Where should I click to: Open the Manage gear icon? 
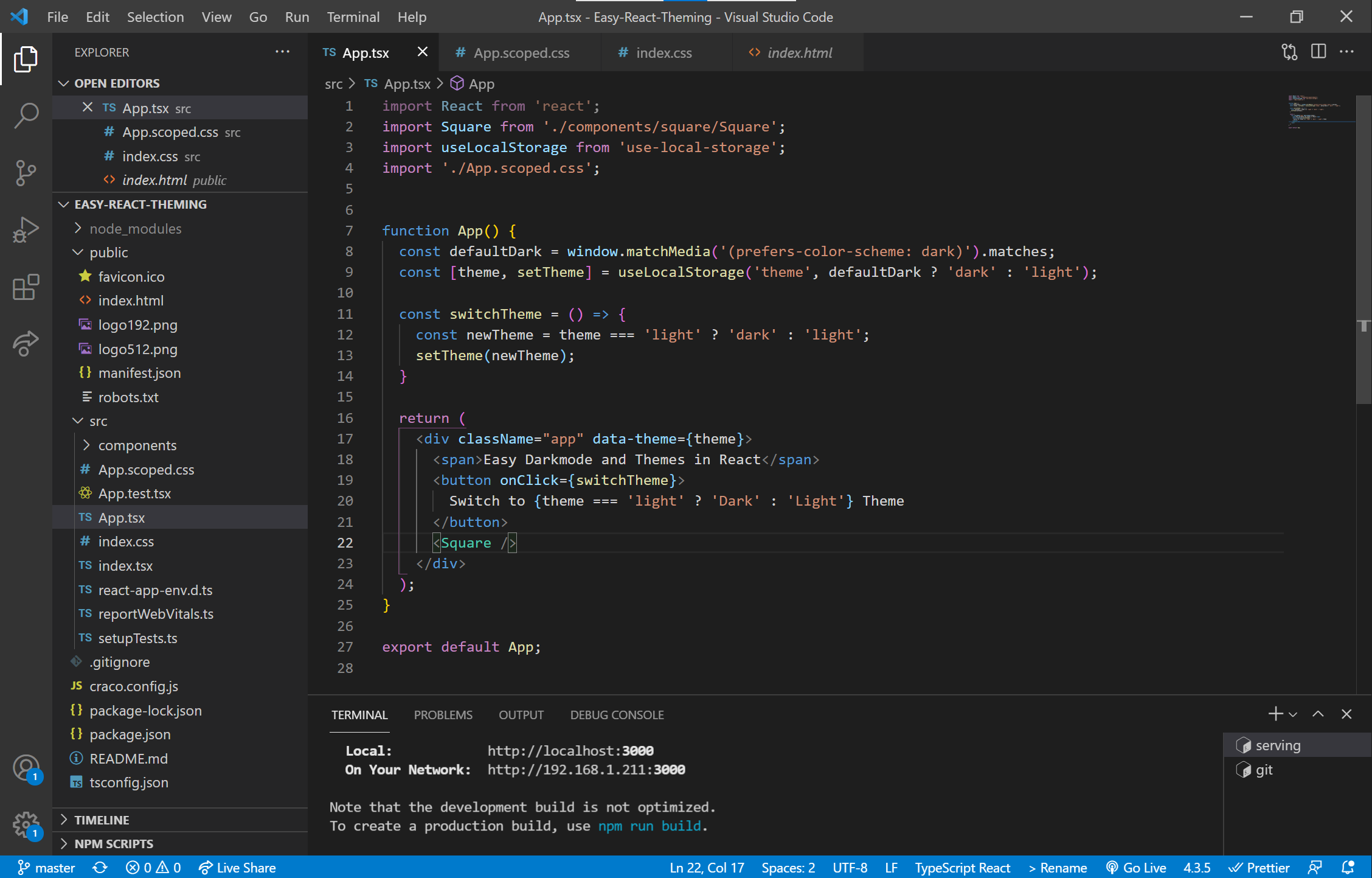point(26,825)
